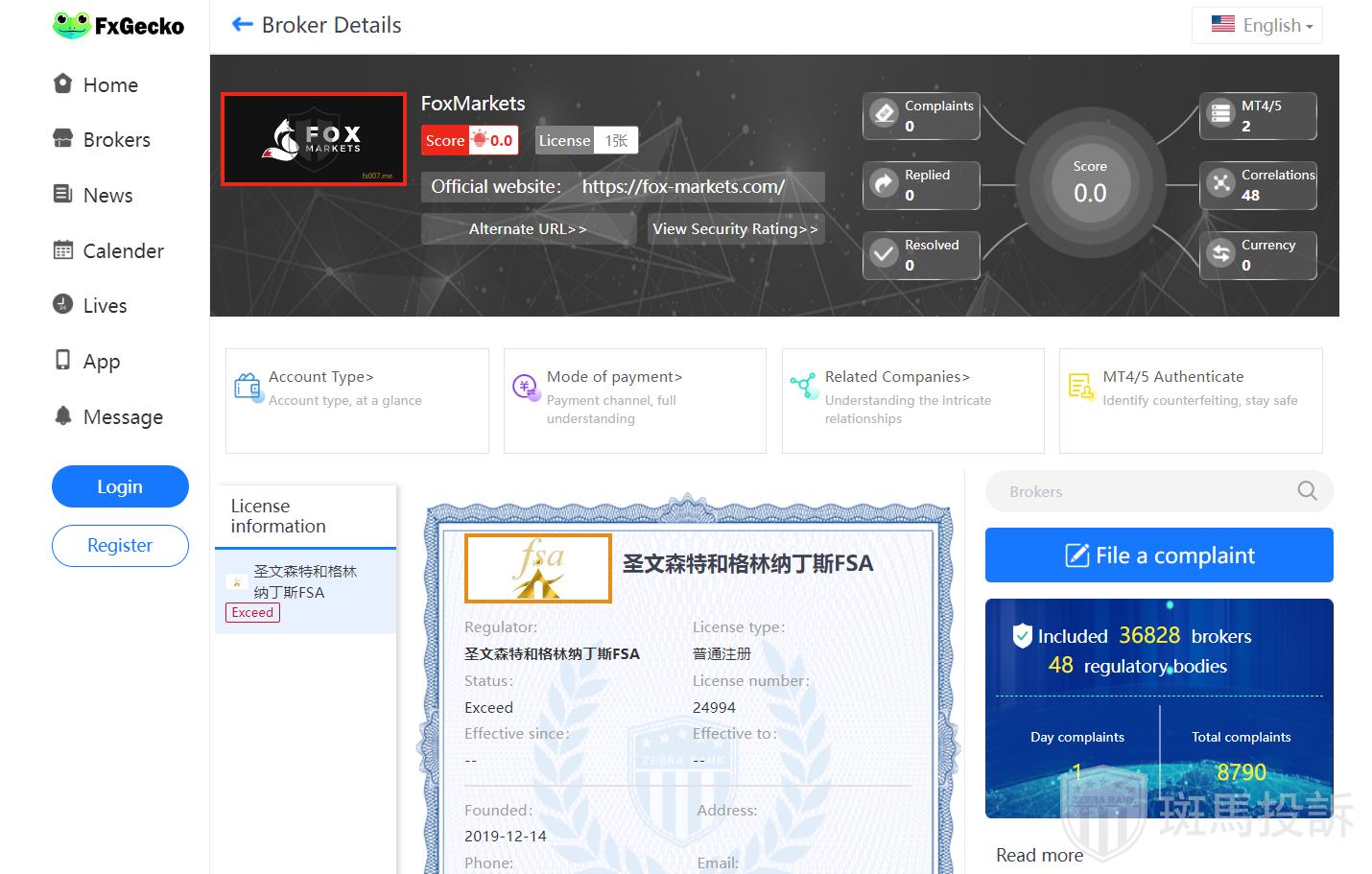Image resolution: width=1372 pixels, height=874 pixels.
Task: Click the FoxMarkets logo thumbnail
Action: point(314,139)
